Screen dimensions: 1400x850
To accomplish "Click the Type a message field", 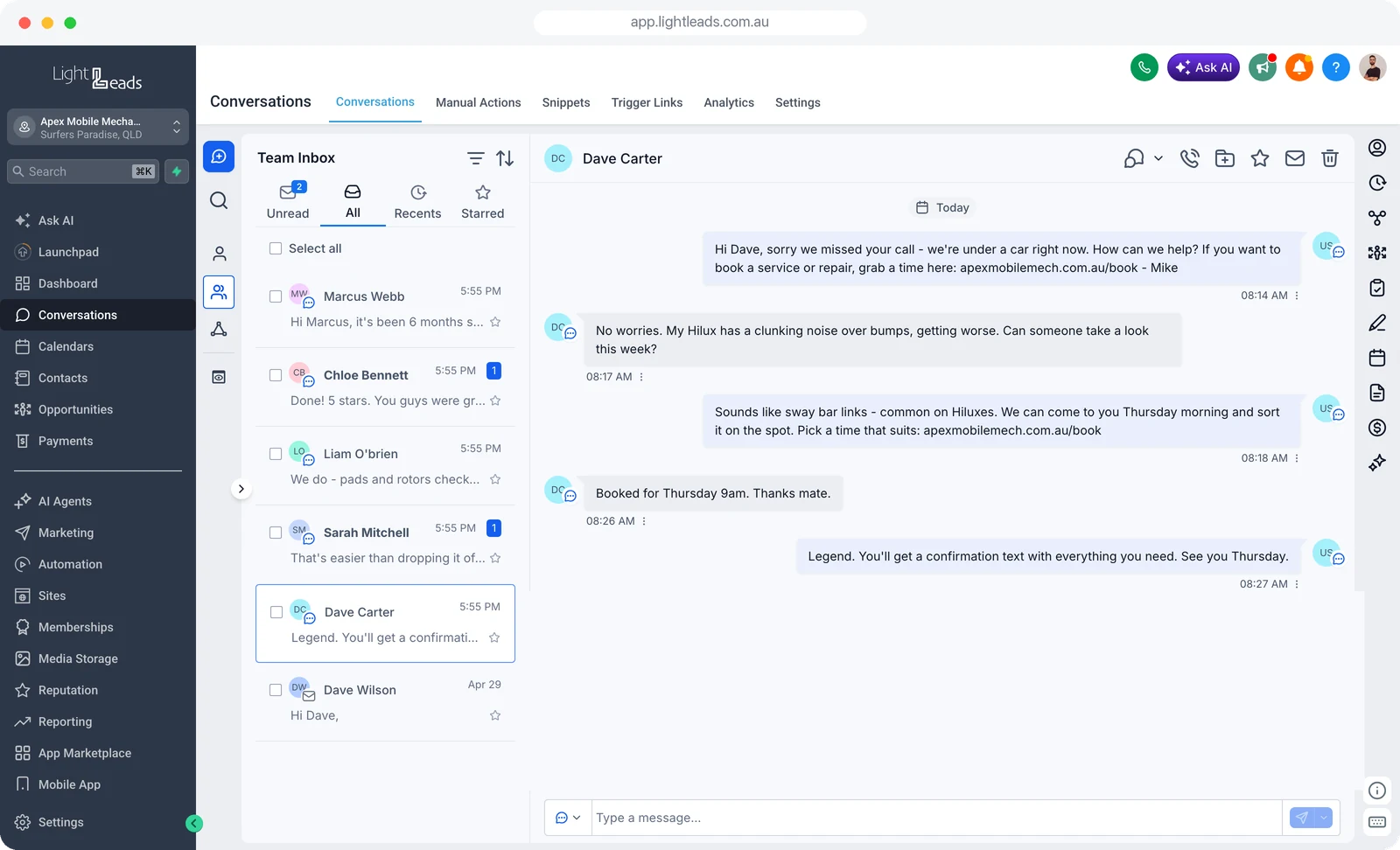I will click(936, 818).
